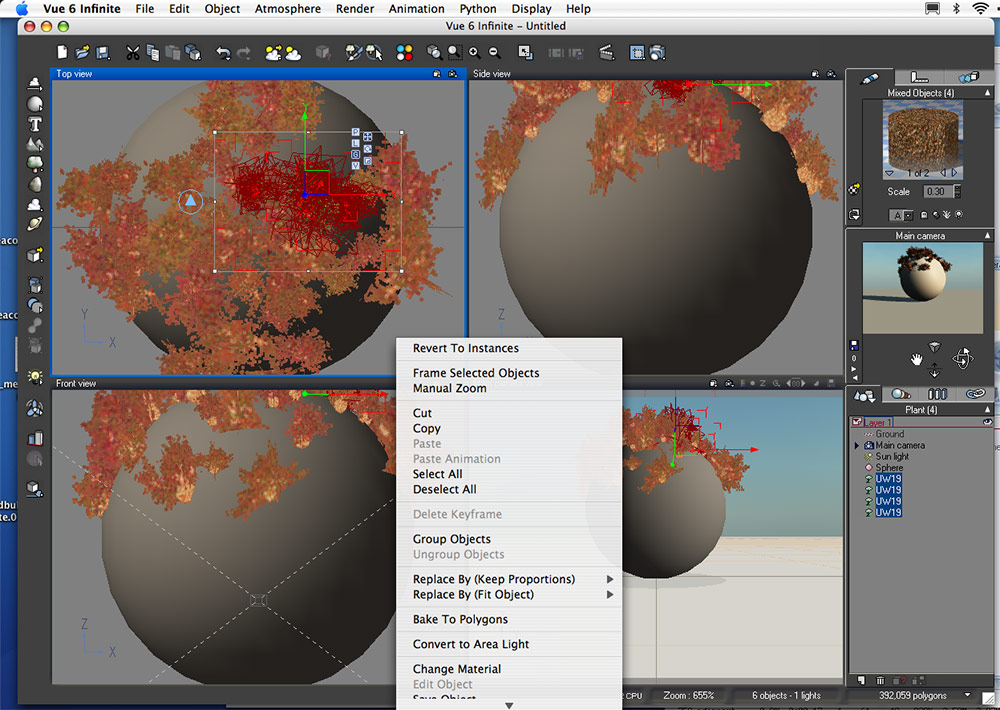Viewport: 1000px width, 710px height.
Task: Click the hand pan icon under camera preview
Action: [x=915, y=358]
